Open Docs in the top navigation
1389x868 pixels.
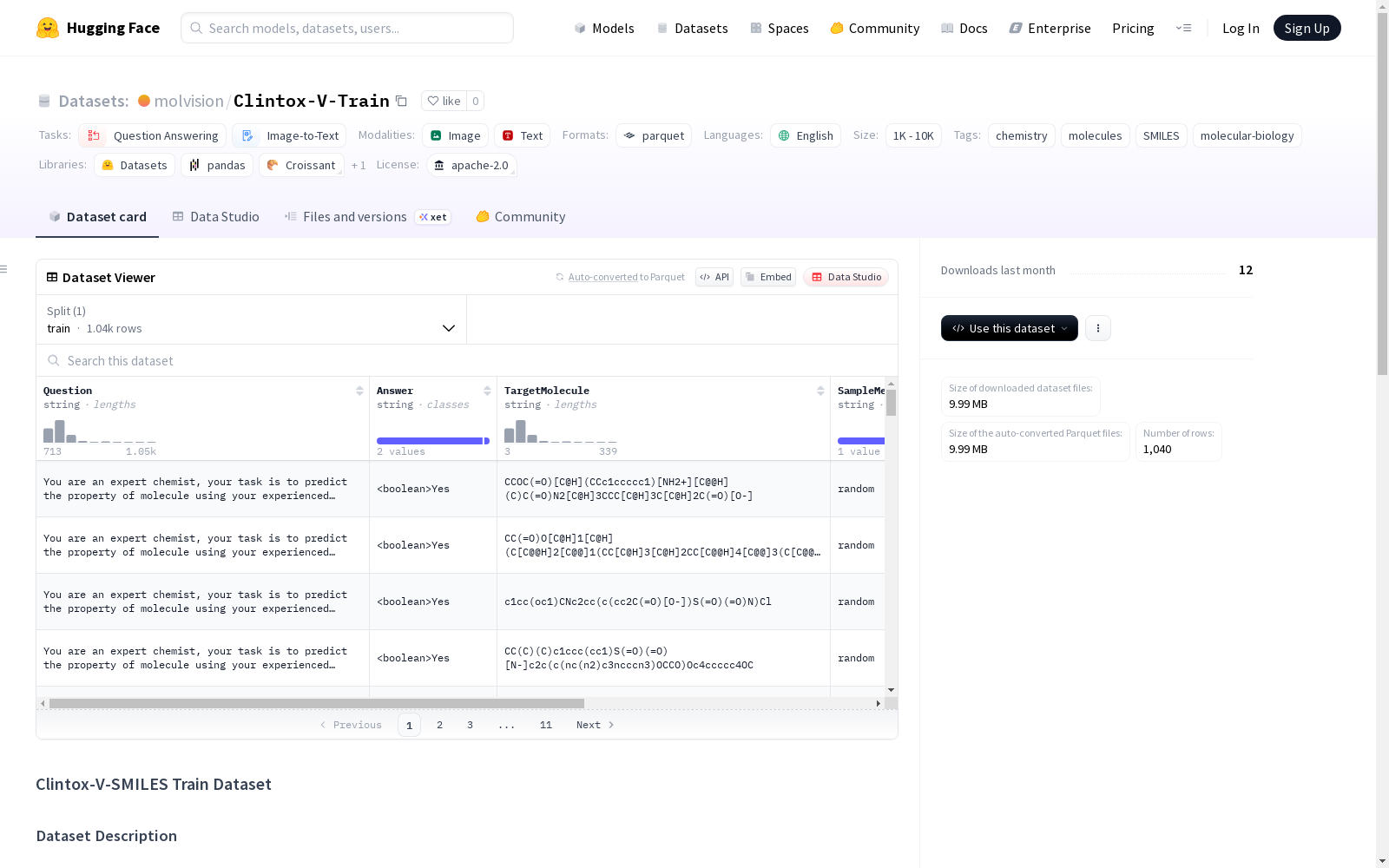pyautogui.click(x=964, y=28)
